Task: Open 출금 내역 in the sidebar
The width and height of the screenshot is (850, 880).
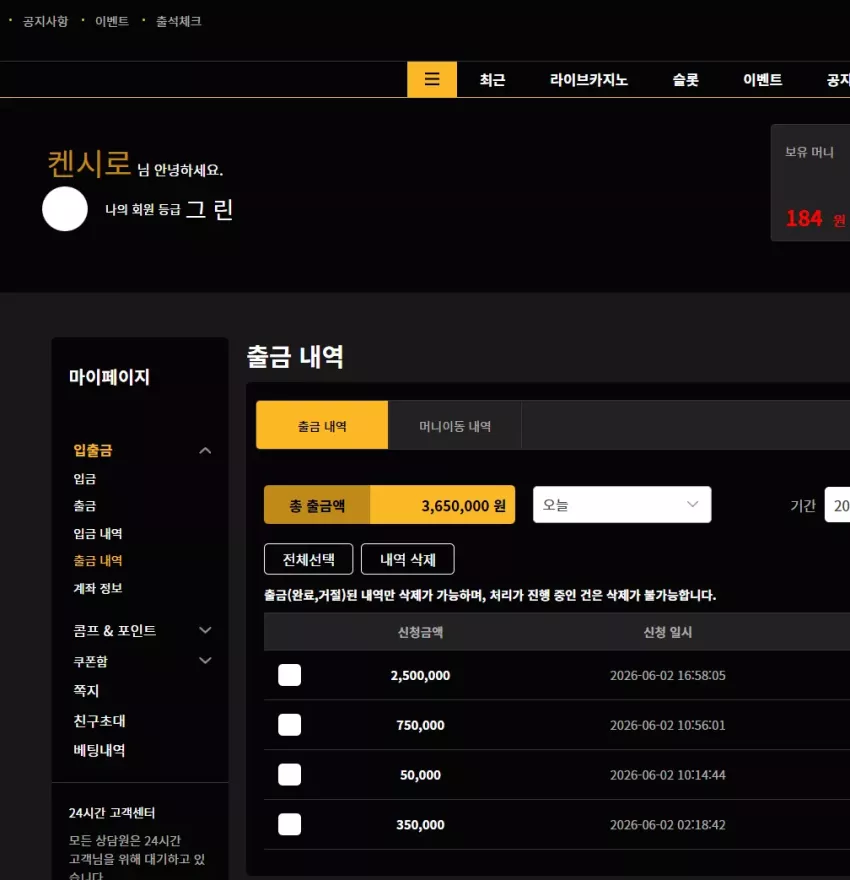Action: tap(98, 560)
